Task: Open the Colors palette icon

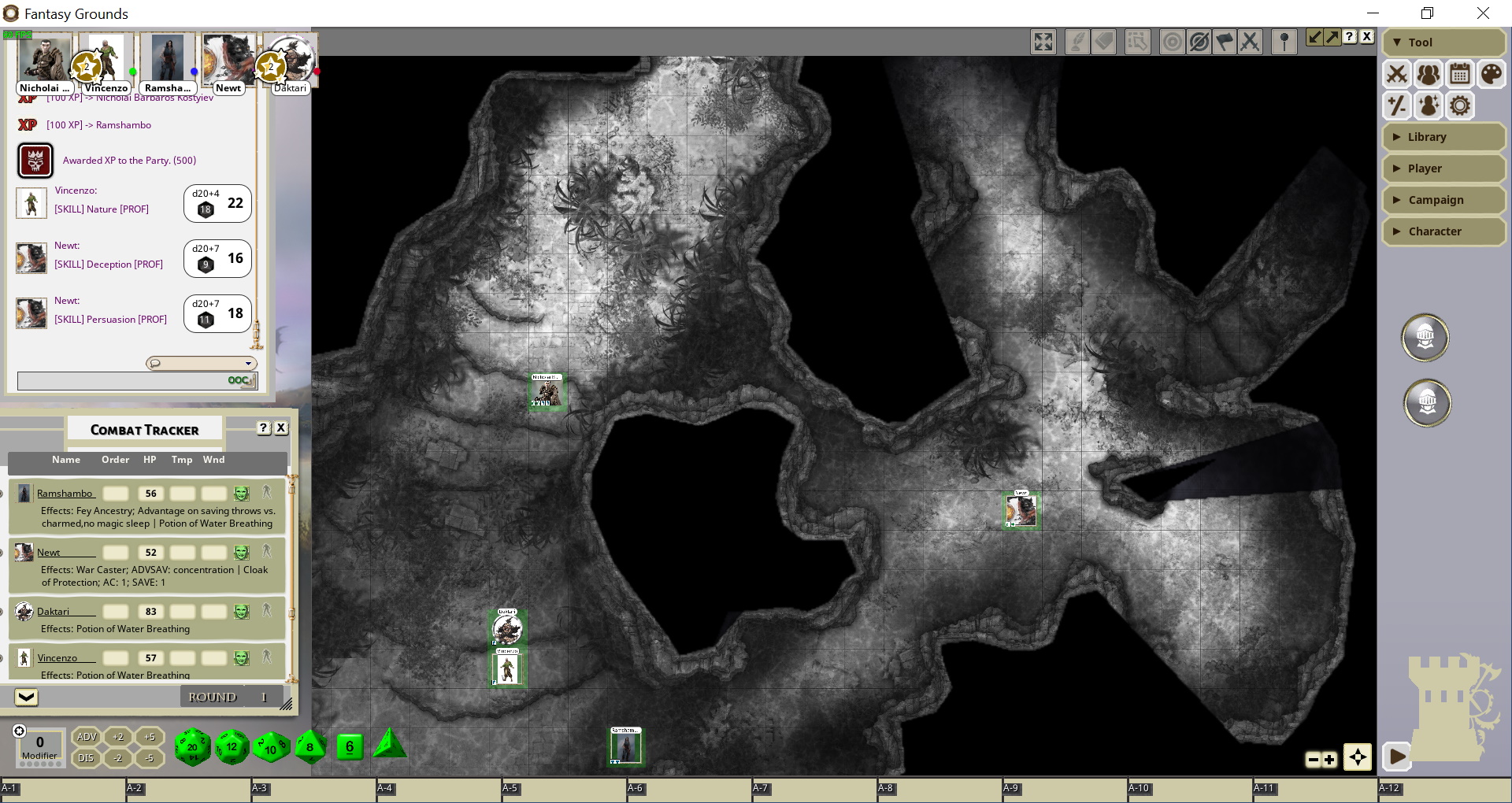Action: pos(1491,75)
